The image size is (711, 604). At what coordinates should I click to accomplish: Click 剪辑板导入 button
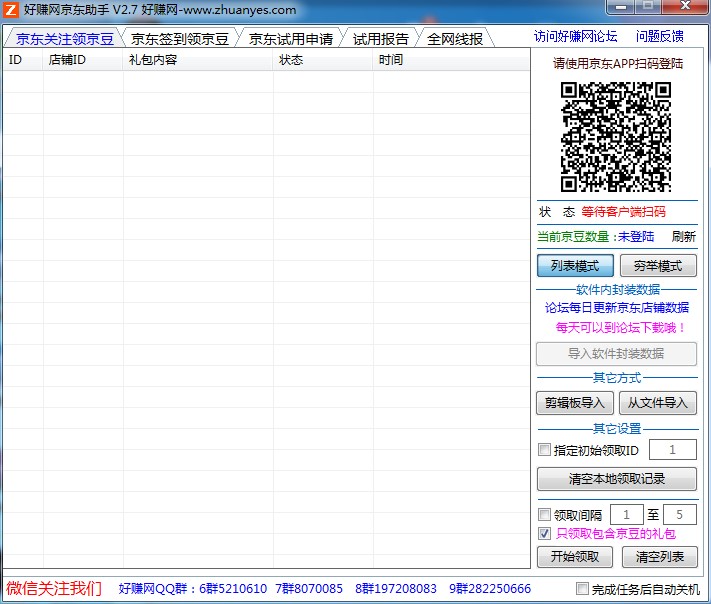575,403
